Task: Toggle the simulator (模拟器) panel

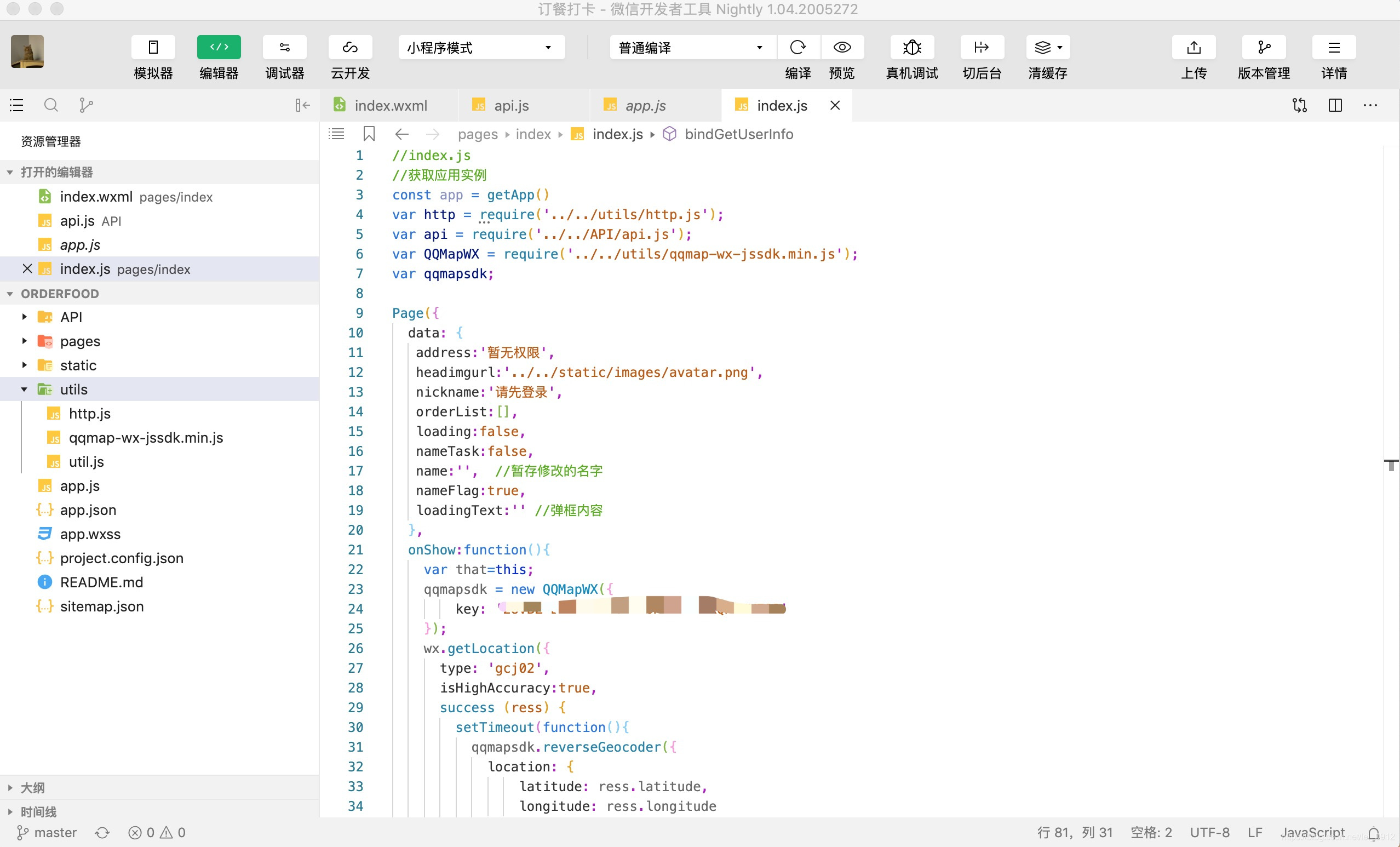Action: point(153,47)
